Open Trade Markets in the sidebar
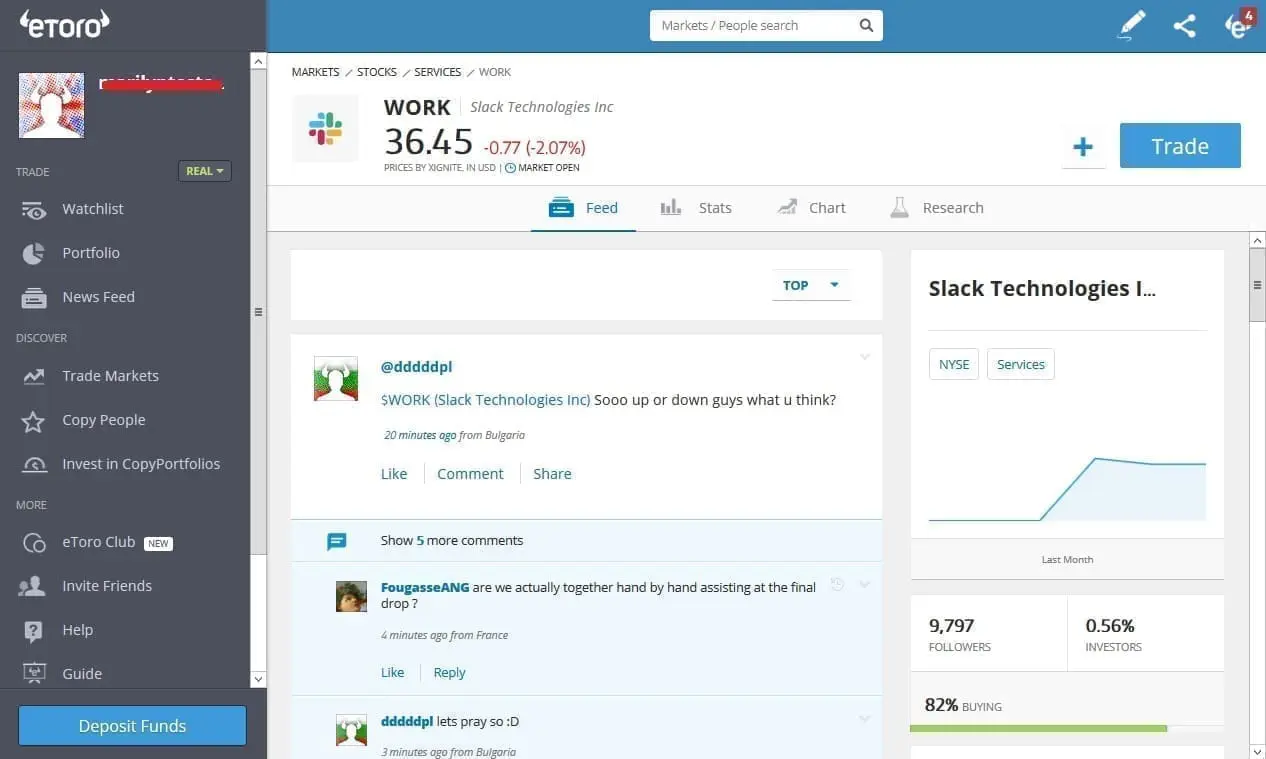 (110, 376)
